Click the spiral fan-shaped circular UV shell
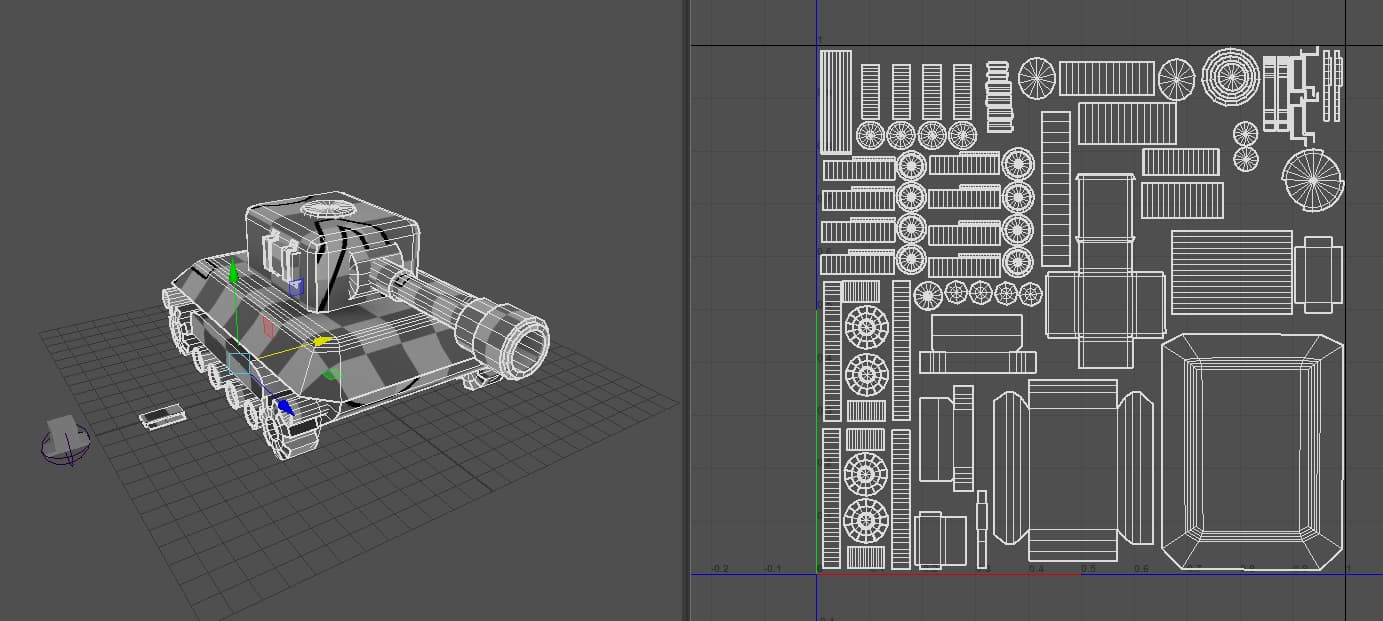This screenshot has height=621, width=1383. point(1313,180)
